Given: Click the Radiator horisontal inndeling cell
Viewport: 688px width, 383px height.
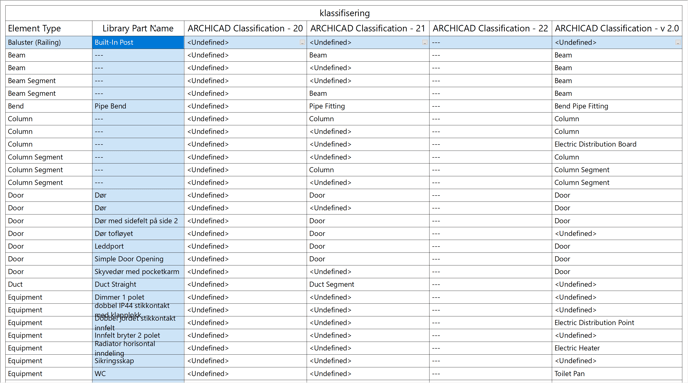Looking at the screenshot, I should click(x=138, y=348).
